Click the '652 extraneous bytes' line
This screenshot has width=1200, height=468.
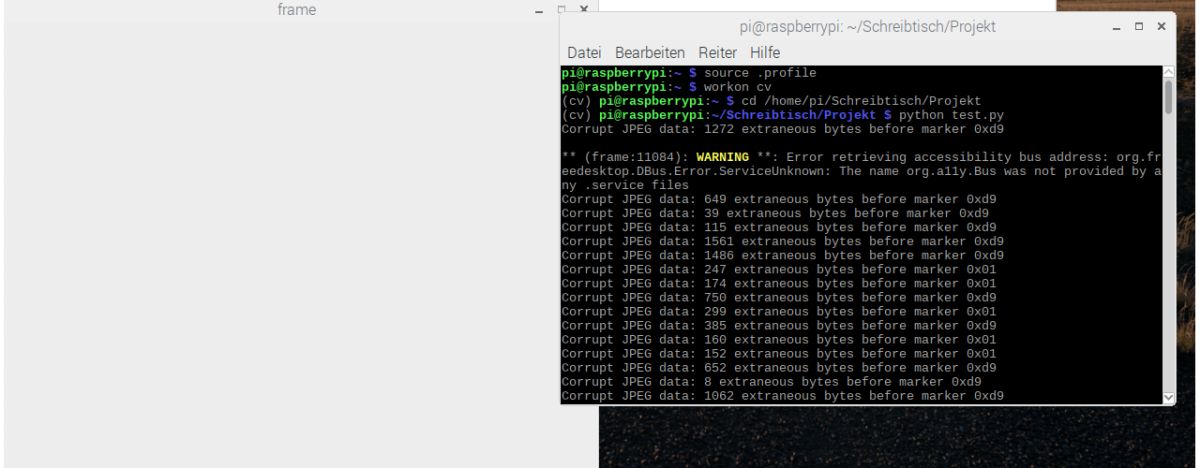(x=779, y=367)
